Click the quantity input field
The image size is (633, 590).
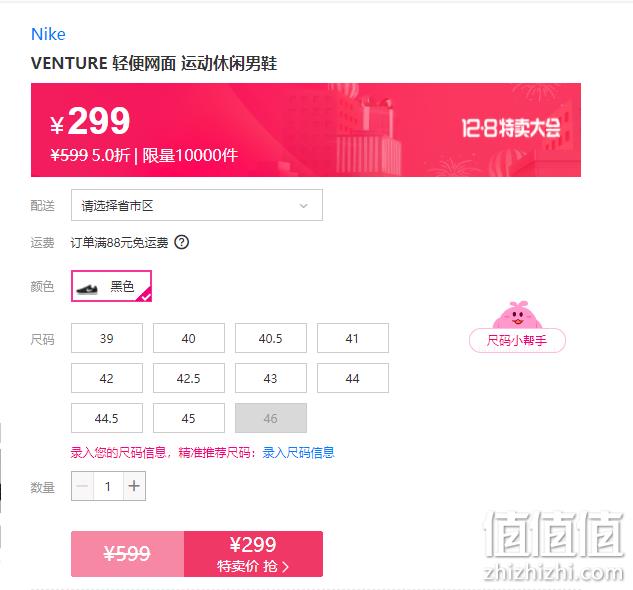coord(108,486)
